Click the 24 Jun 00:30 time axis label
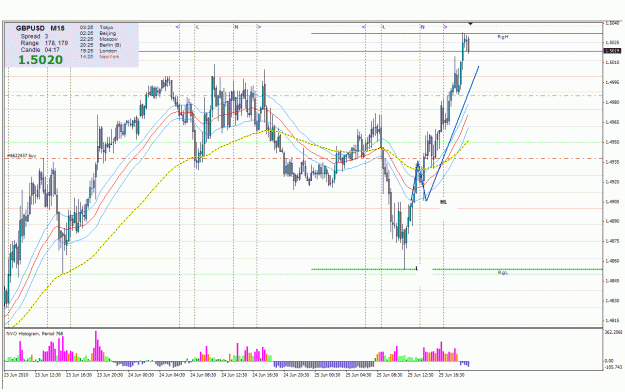Image resolution: width=625 pixels, height=392 pixels. click(141, 375)
